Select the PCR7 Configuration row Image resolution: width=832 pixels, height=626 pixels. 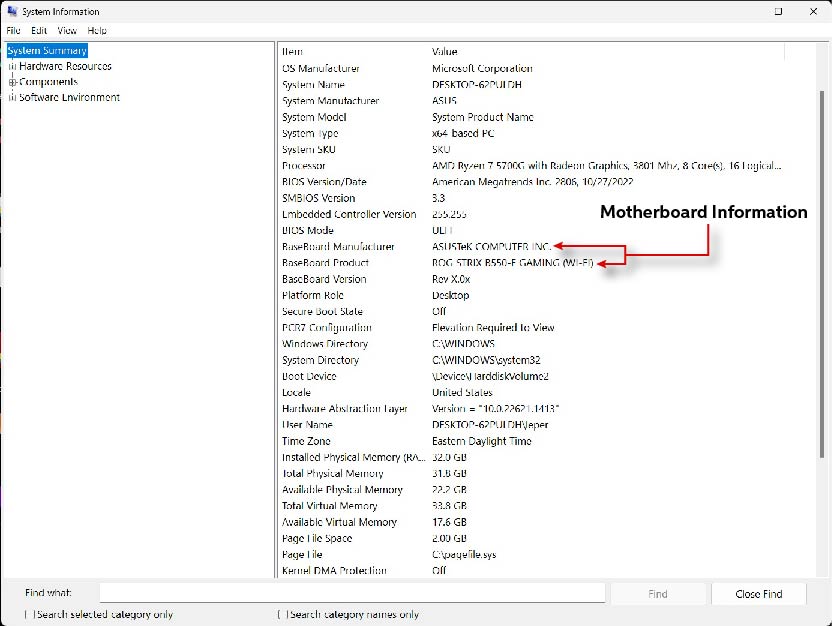tap(531, 327)
